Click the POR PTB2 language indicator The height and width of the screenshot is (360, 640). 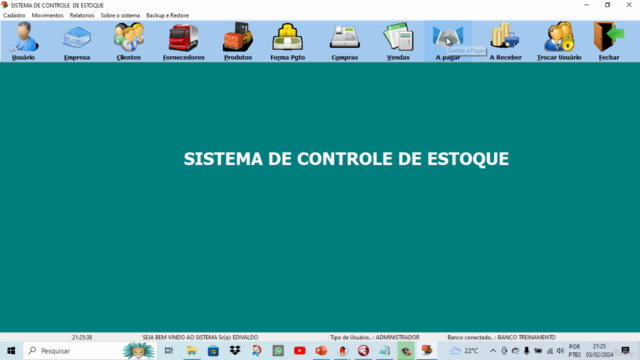tap(574, 351)
